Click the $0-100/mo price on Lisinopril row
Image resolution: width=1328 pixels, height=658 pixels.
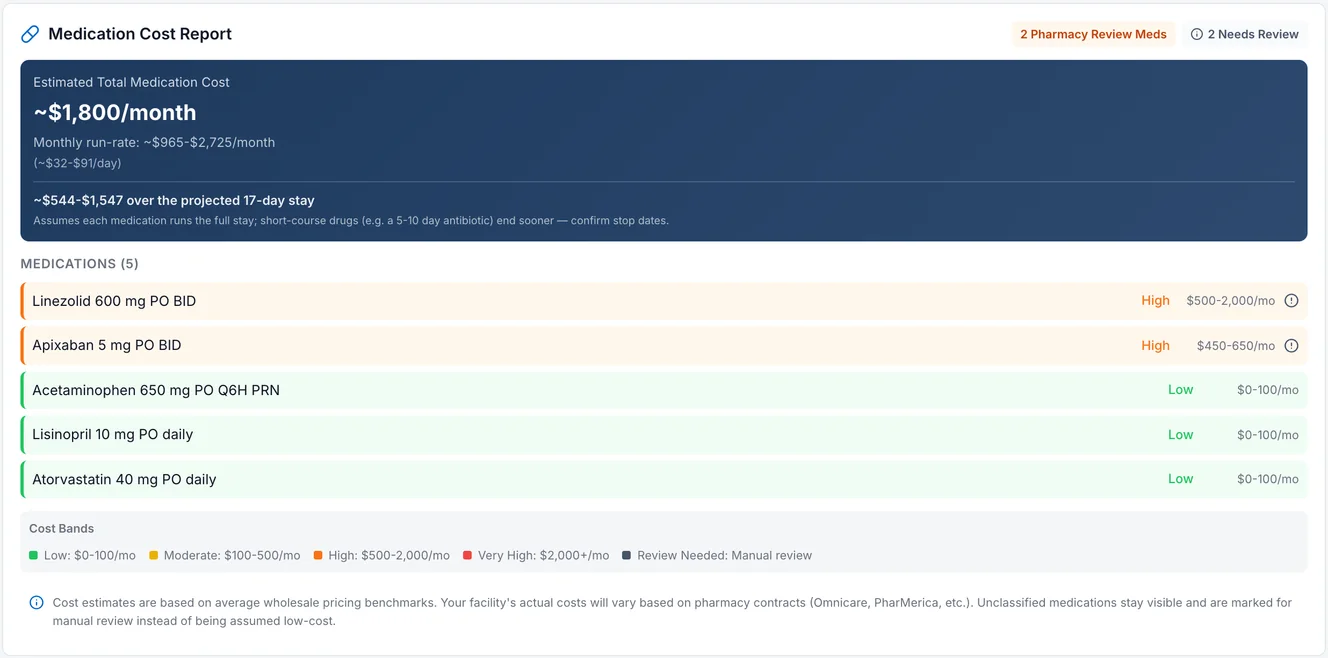pyautogui.click(x=1267, y=435)
